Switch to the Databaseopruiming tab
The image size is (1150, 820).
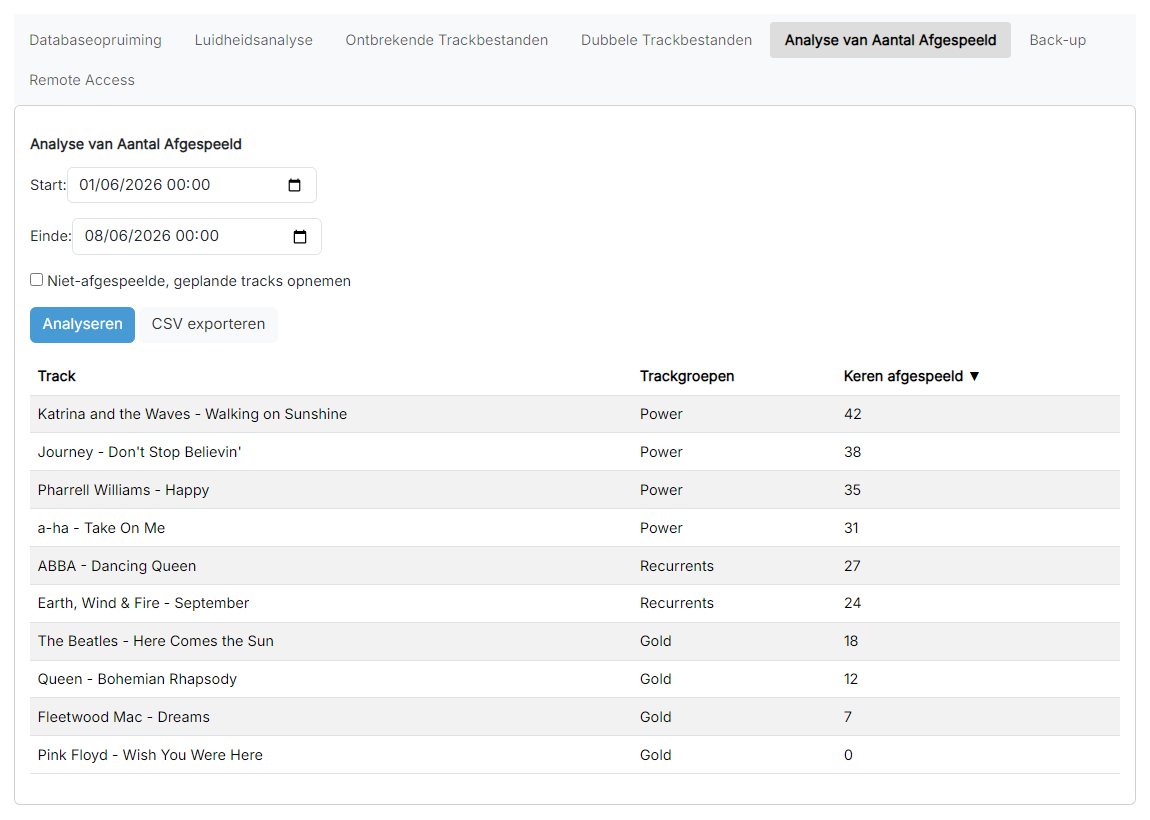click(x=95, y=40)
